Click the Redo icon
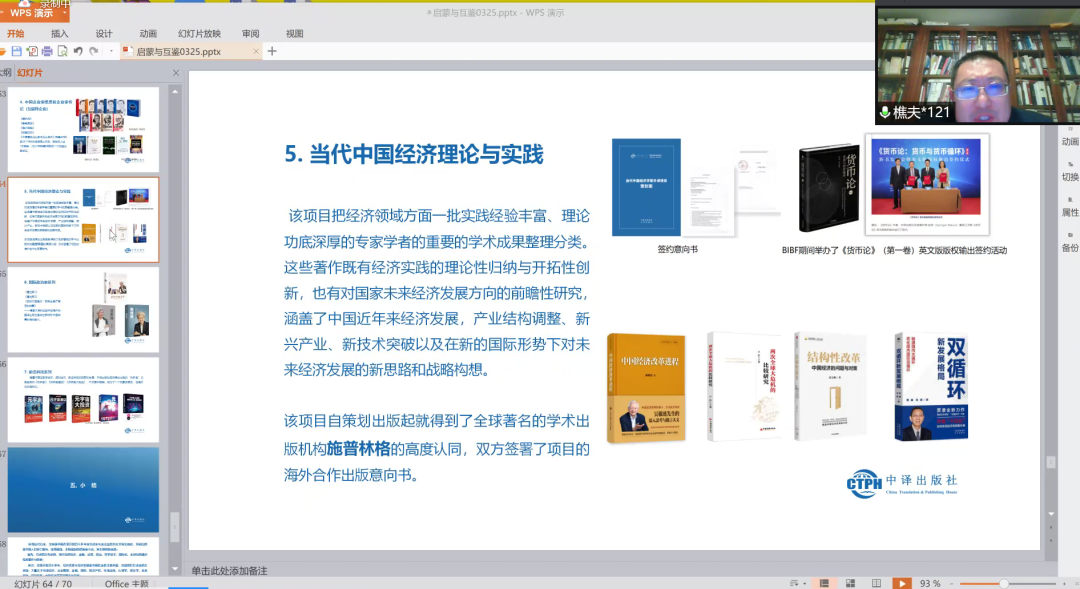Viewport: 1080px width, 589px height. coord(94,50)
